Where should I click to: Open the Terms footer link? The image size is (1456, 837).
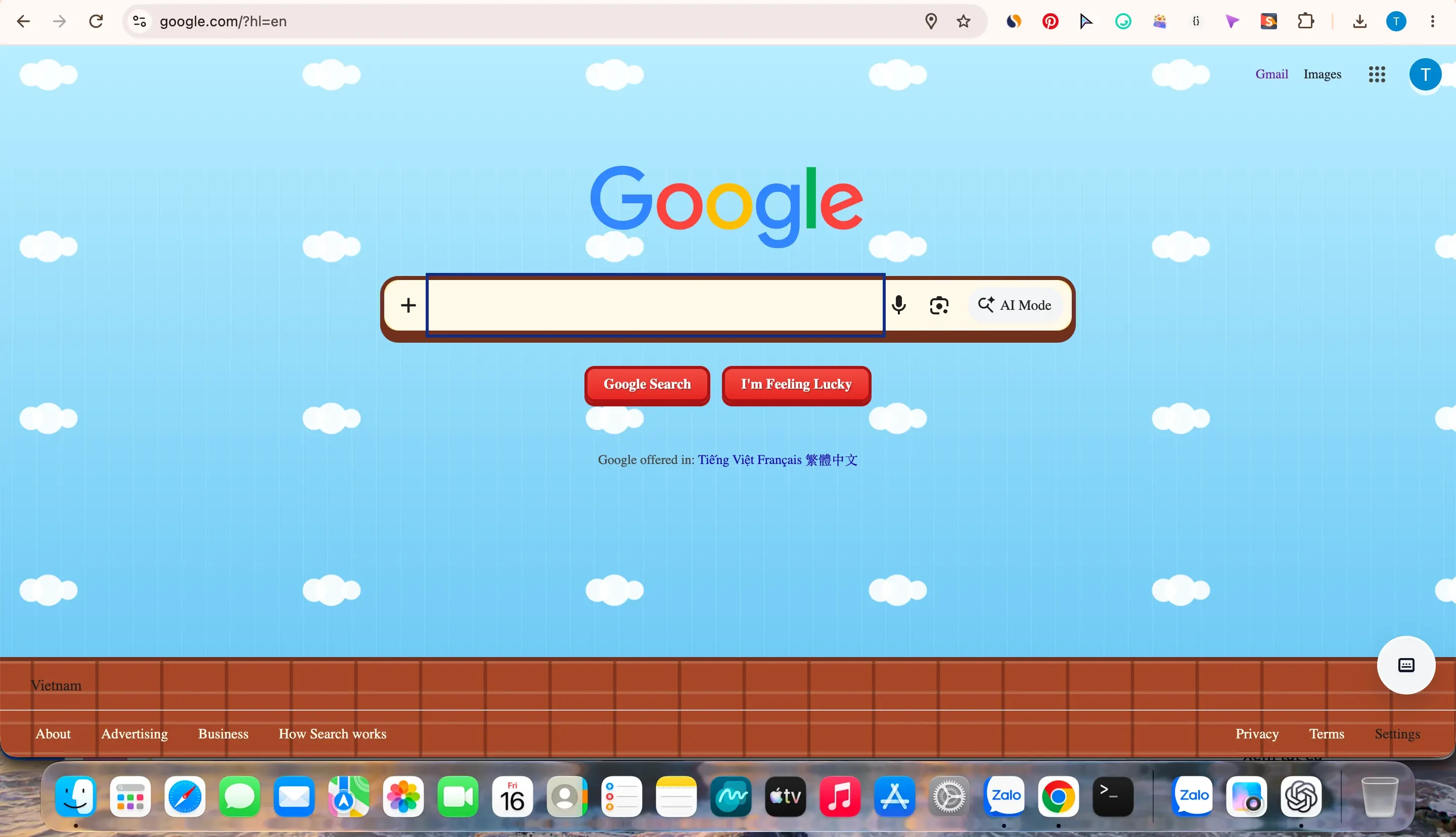pyautogui.click(x=1326, y=733)
